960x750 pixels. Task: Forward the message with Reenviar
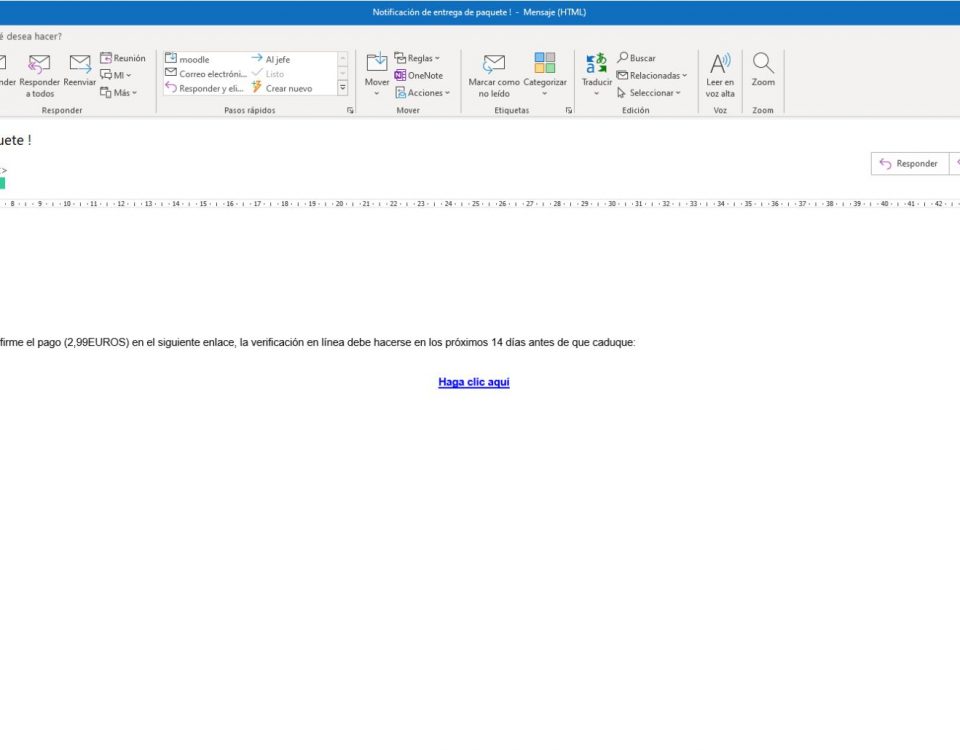80,66
